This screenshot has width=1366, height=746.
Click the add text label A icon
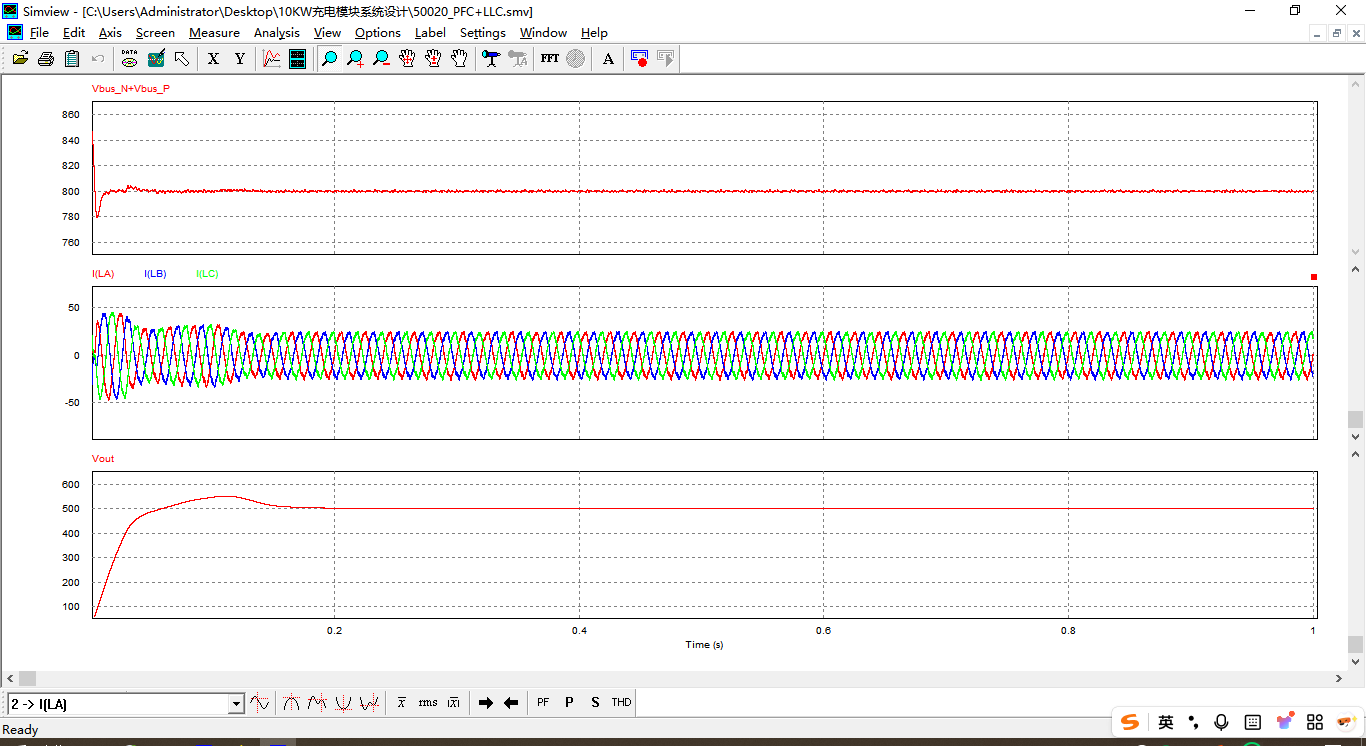tap(608, 59)
